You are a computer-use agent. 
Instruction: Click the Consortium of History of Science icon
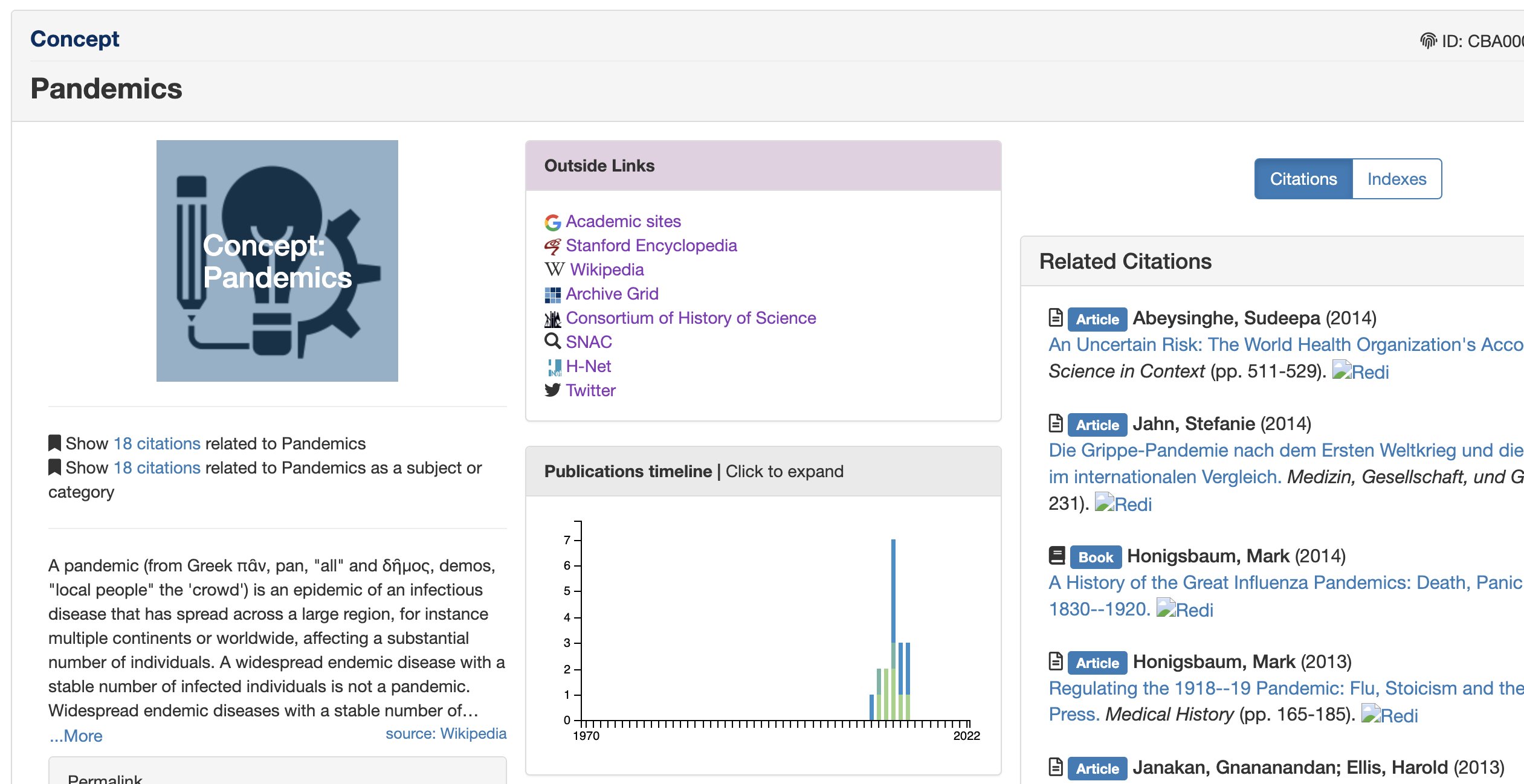[552, 318]
